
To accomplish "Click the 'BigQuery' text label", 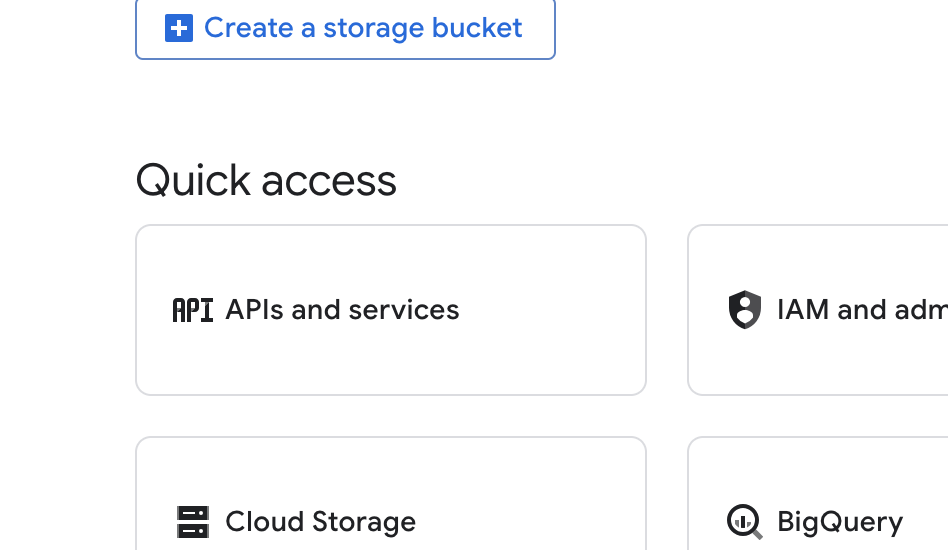I will pos(840,522).
